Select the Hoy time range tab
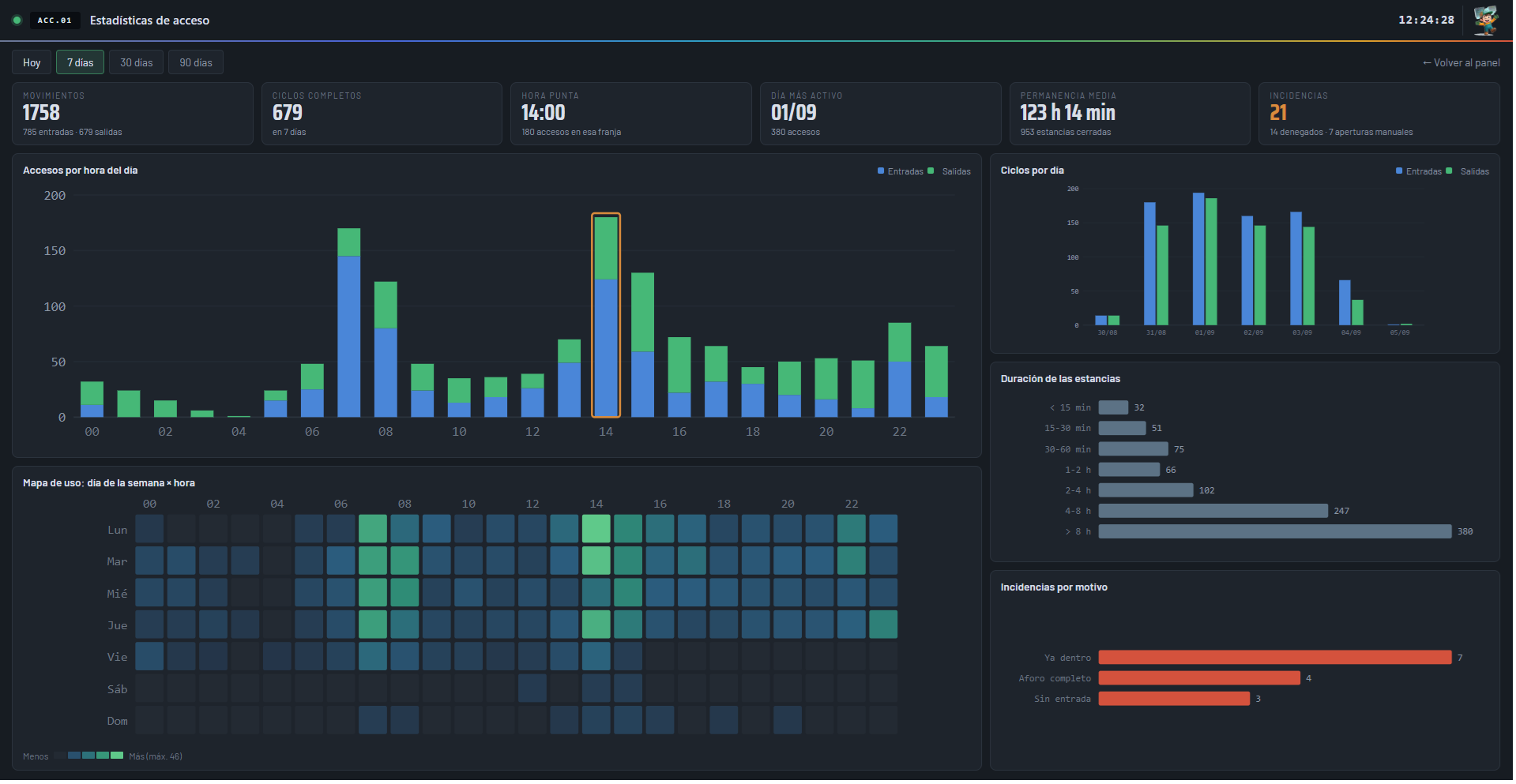The height and width of the screenshot is (784, 1516). coord(32,62)
